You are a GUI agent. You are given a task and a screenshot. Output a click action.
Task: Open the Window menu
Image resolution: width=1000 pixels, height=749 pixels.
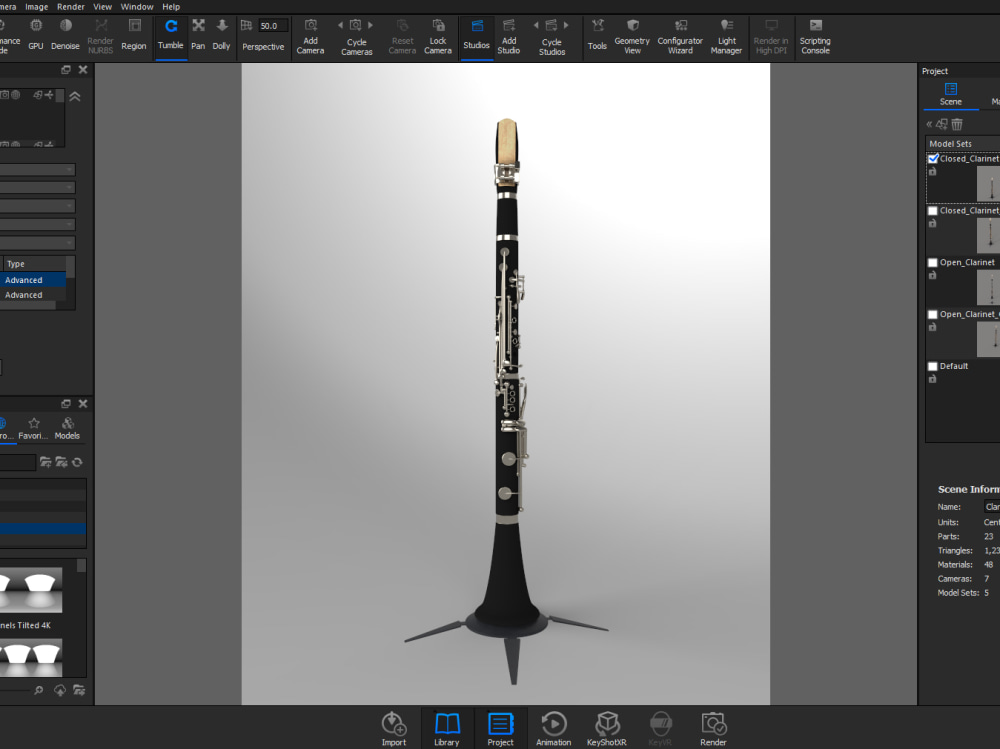pos(136,6)
